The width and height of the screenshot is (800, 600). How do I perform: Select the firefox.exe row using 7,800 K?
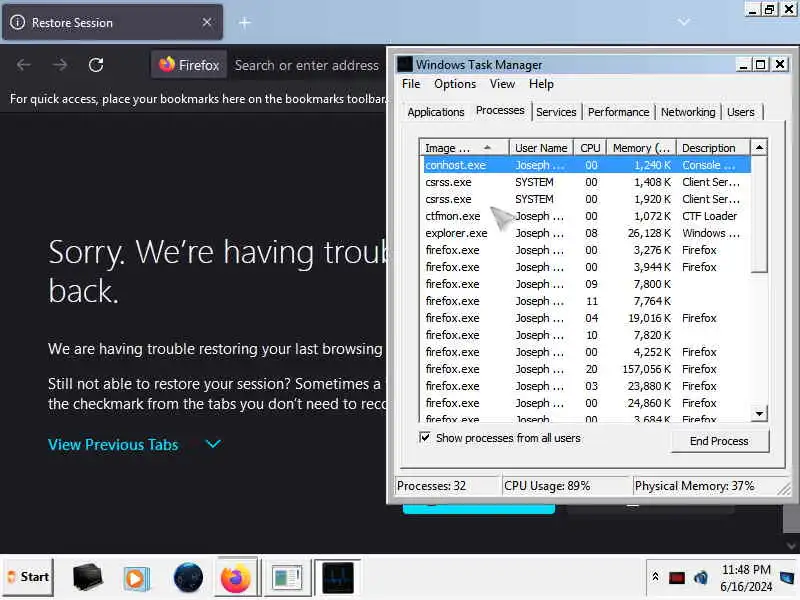pos(587,284)
